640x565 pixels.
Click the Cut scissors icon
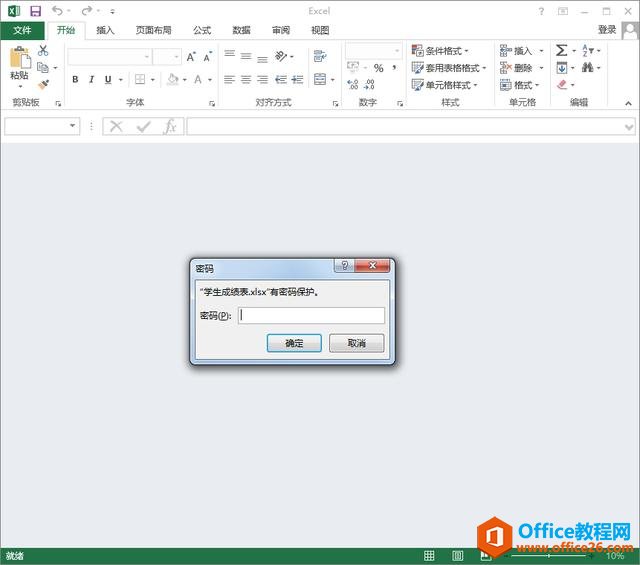point(43,50)
